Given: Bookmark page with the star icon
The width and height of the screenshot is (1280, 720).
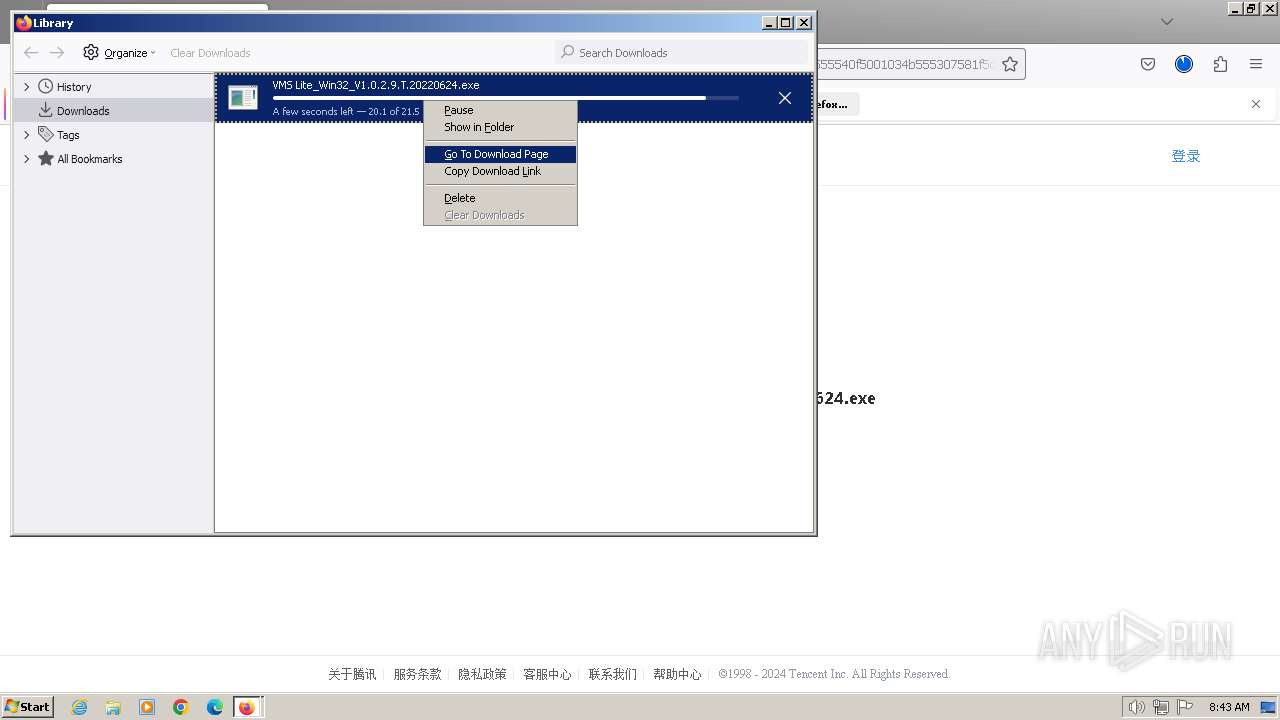Looking at the screenshot, I should [x=1010, y=64].
